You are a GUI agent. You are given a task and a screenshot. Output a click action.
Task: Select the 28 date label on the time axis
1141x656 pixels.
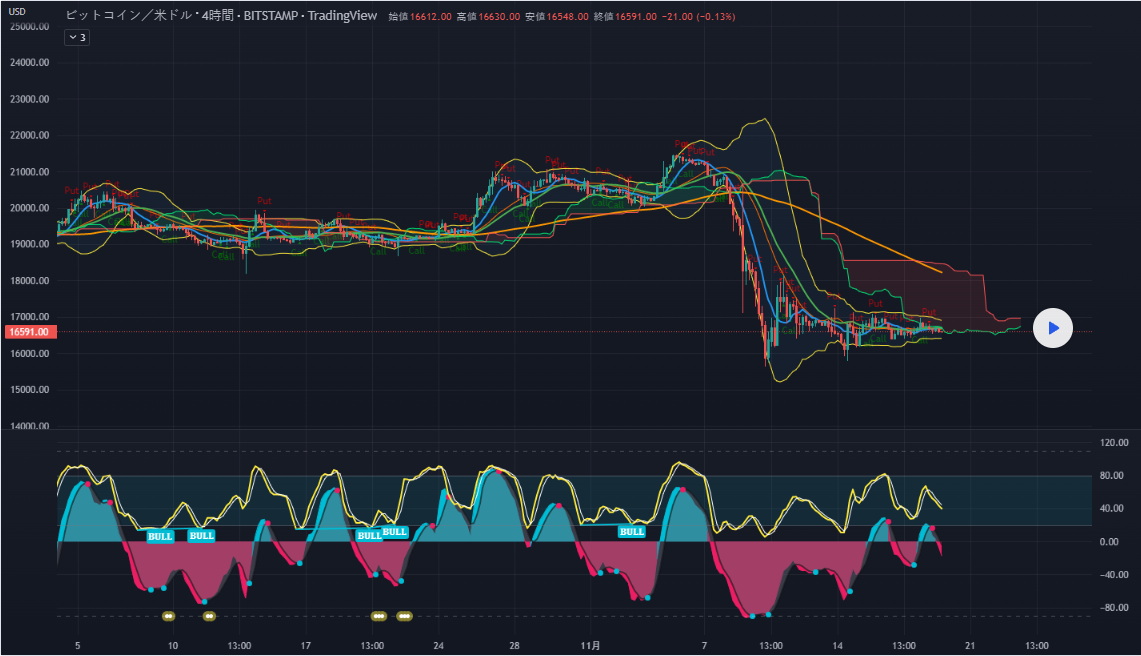513,645
